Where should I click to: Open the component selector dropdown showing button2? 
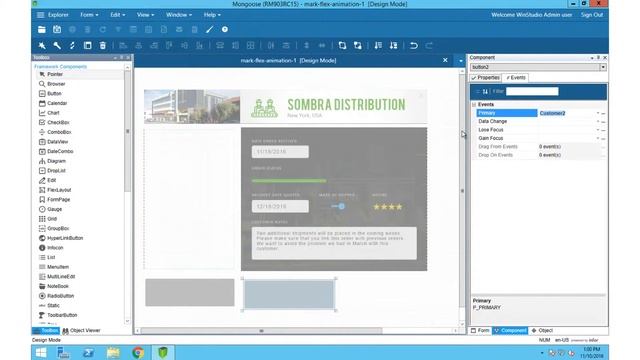click(x=603, y=67)
